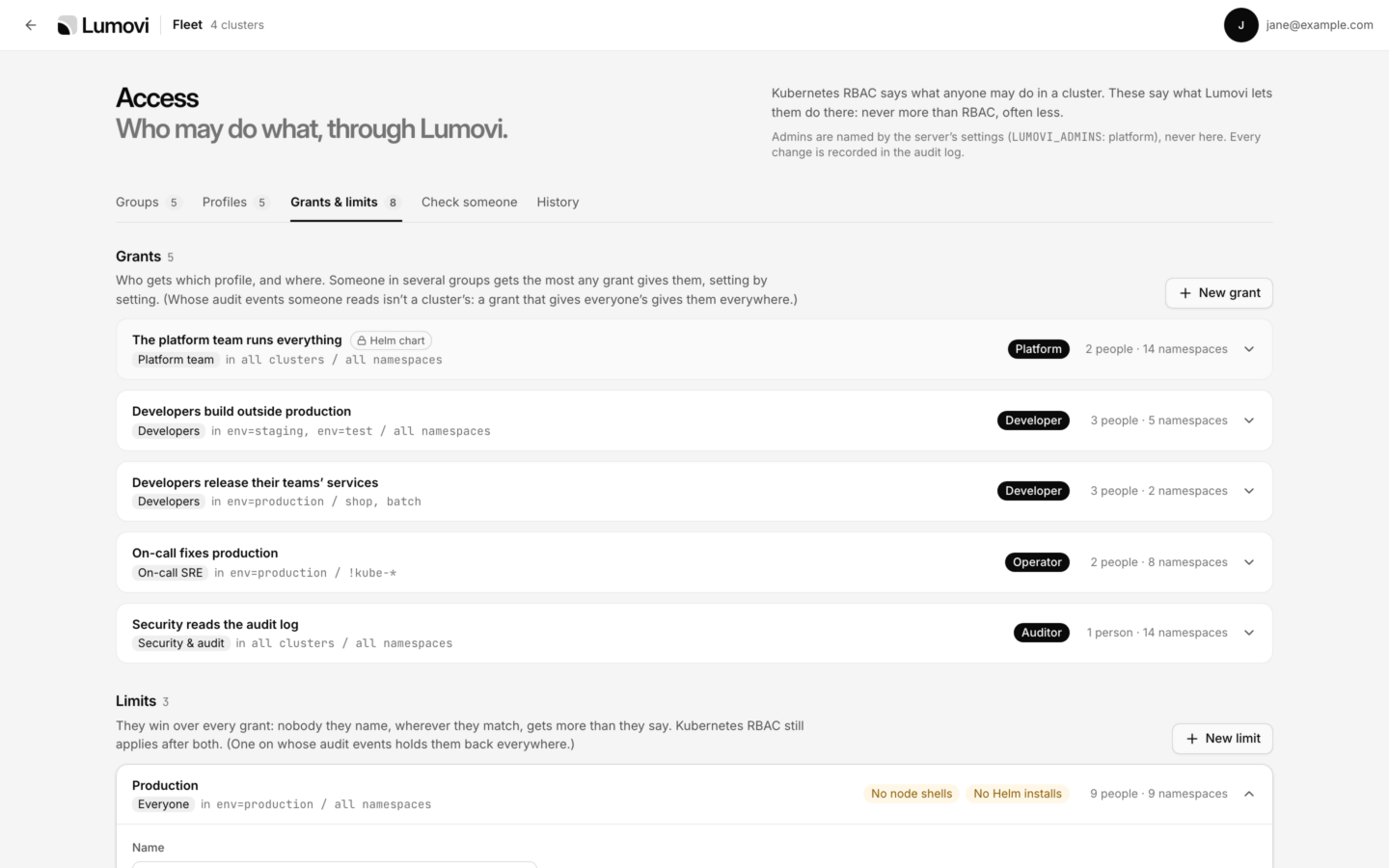
Task: Click the No Helm installs tag
Action: point(1018,794)
